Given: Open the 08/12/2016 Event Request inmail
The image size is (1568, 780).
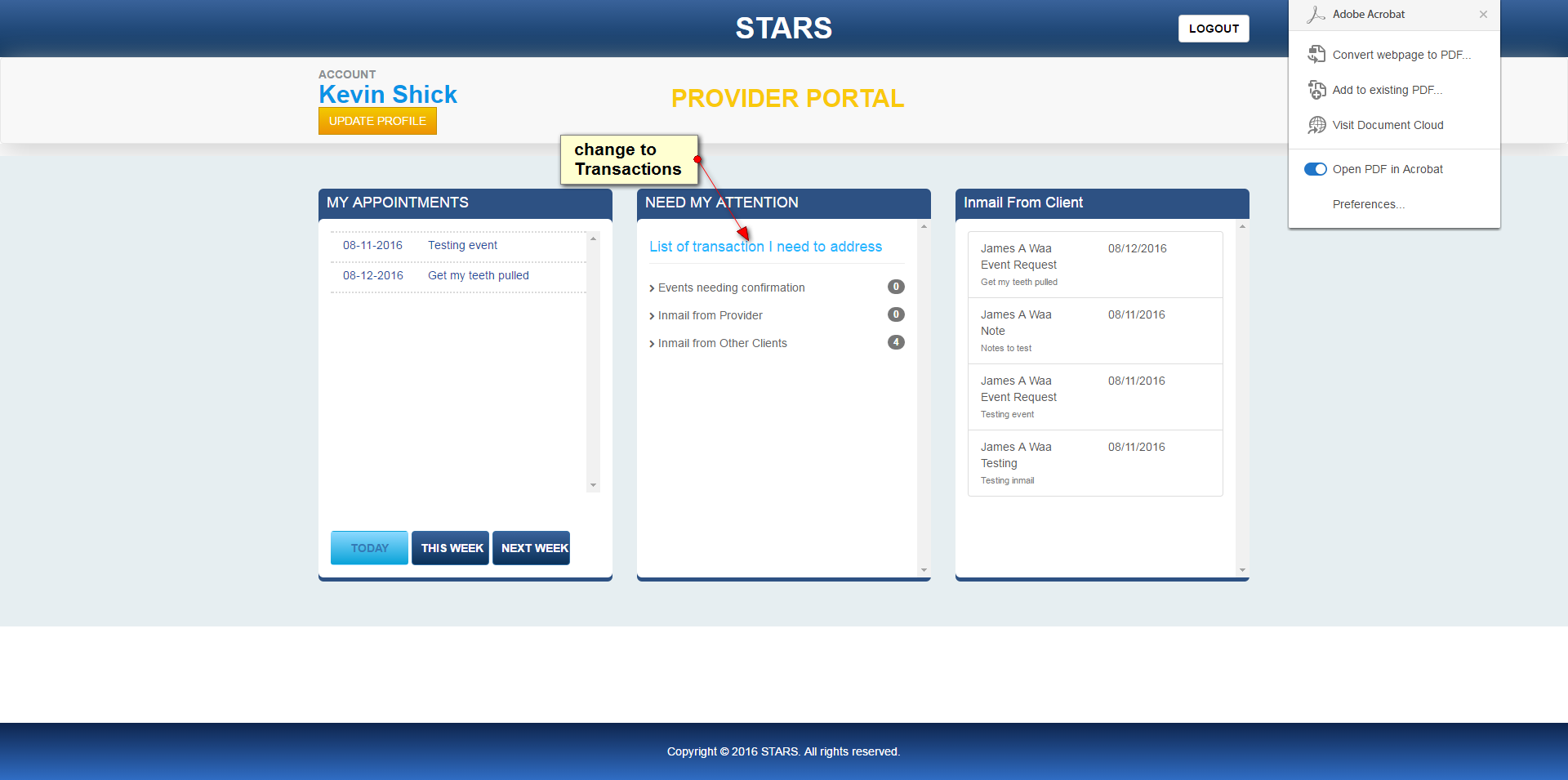Looking at the screenshot, I should 1095,265.
